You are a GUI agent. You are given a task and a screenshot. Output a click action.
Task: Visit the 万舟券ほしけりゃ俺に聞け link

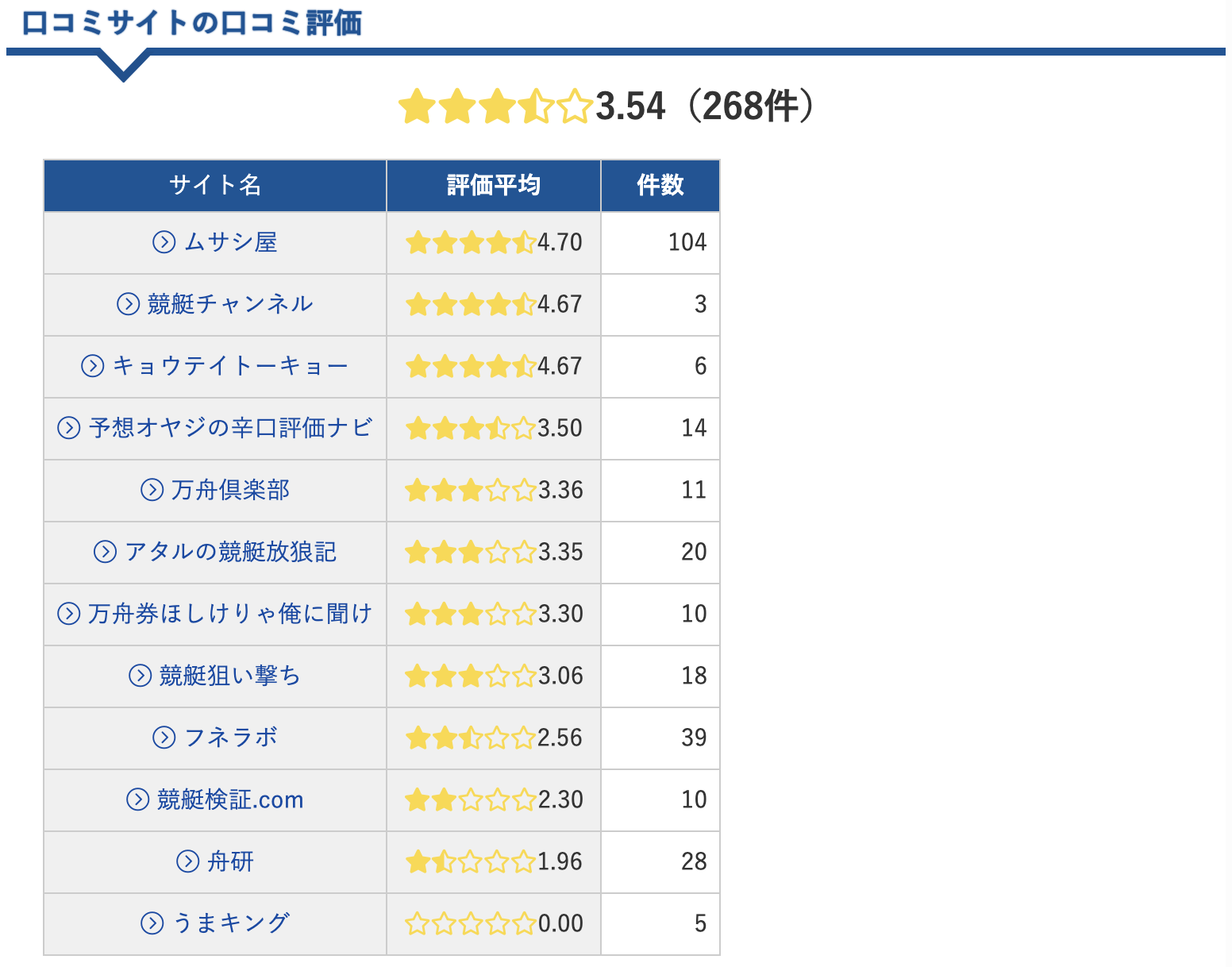tap(230, 614)
